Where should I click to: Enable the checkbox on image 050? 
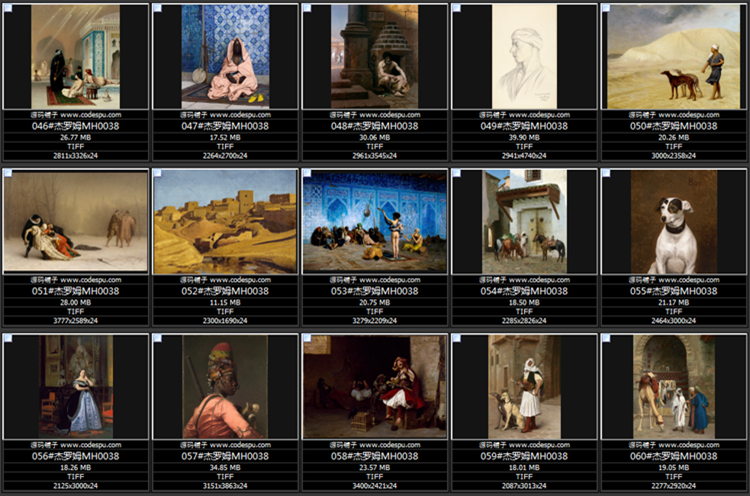coord(606,8)
